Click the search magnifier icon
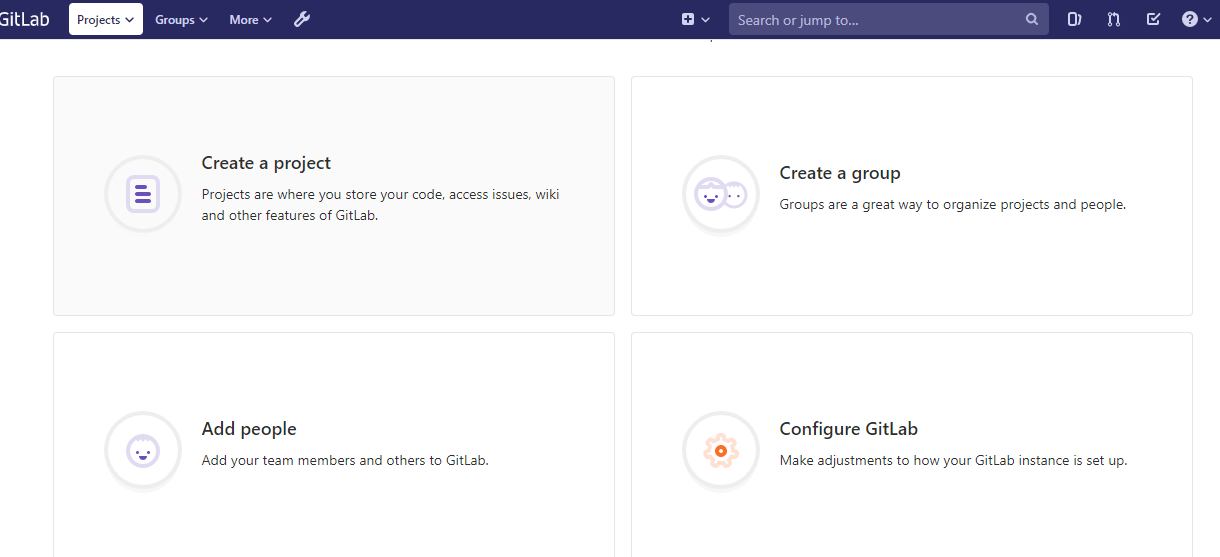 (1032, 19)
